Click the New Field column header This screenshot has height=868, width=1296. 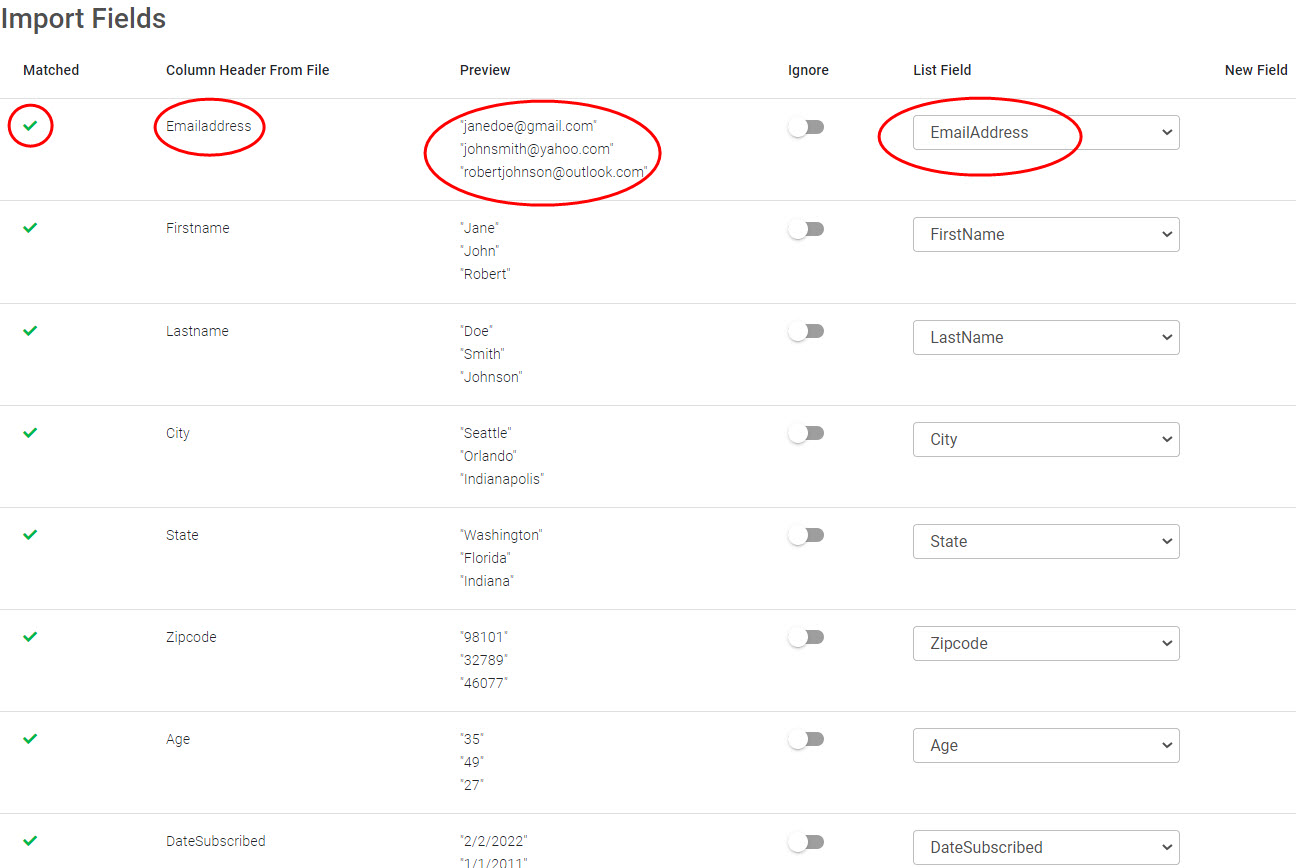pos(1256,70)
